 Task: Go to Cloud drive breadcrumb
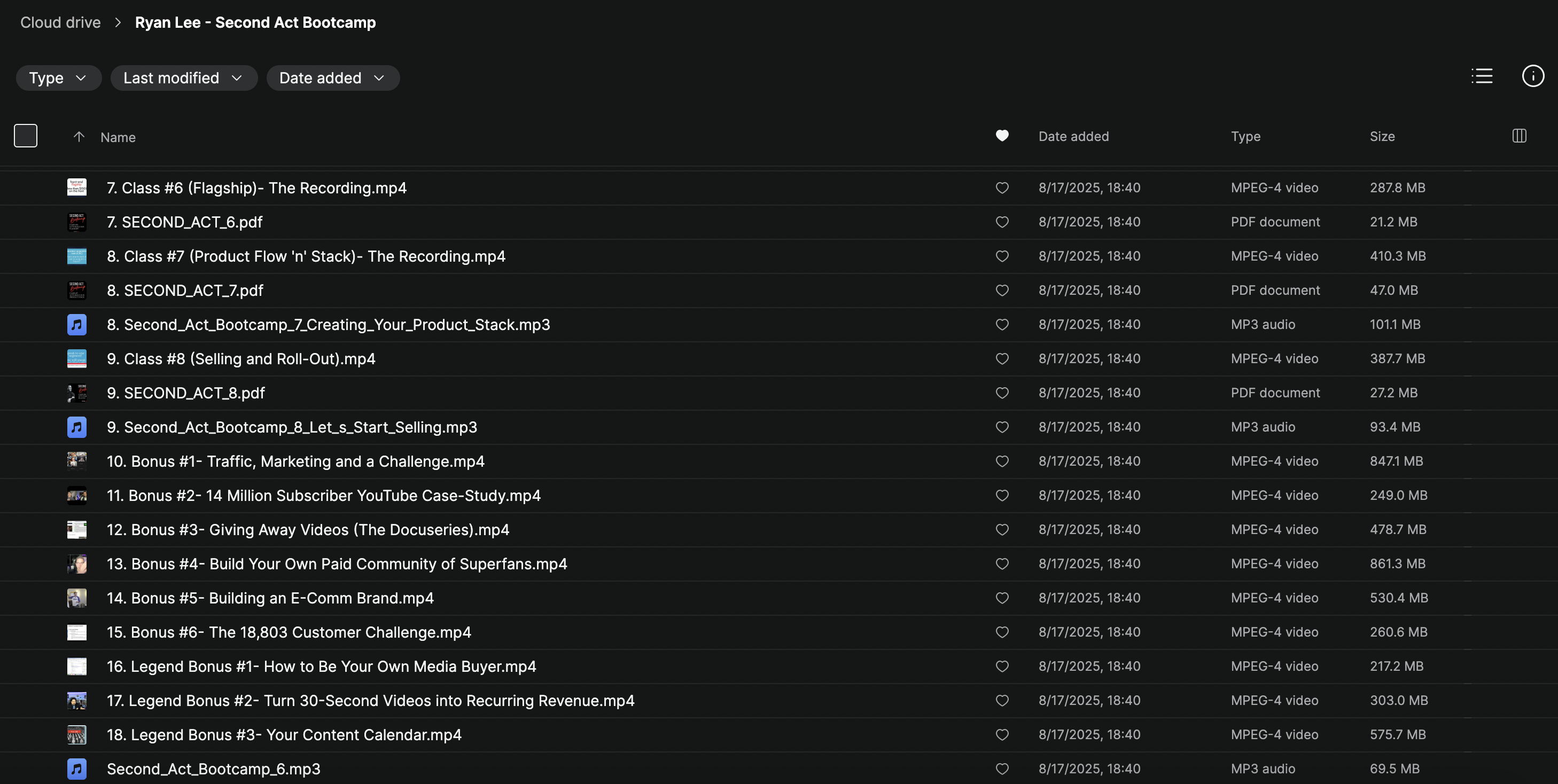60,22
